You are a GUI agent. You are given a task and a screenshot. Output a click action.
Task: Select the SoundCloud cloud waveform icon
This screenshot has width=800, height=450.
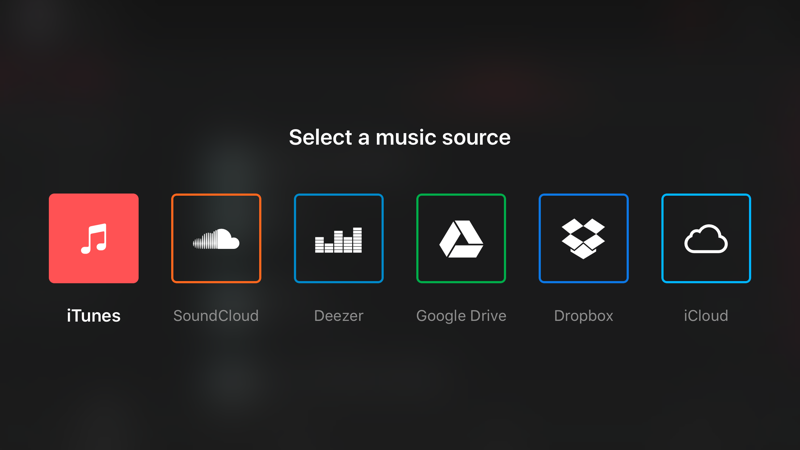point(216,239)
